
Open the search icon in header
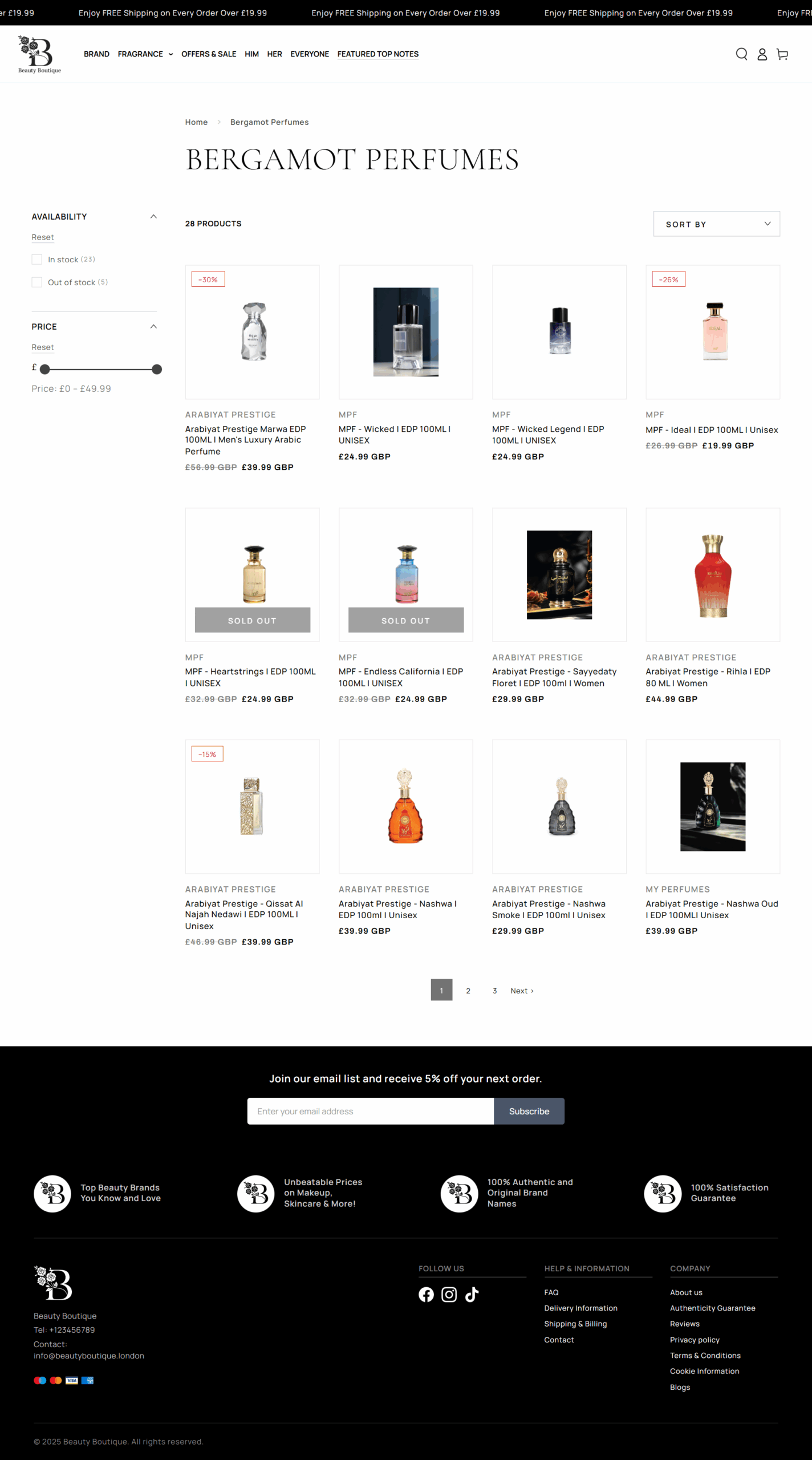point(741,54)
